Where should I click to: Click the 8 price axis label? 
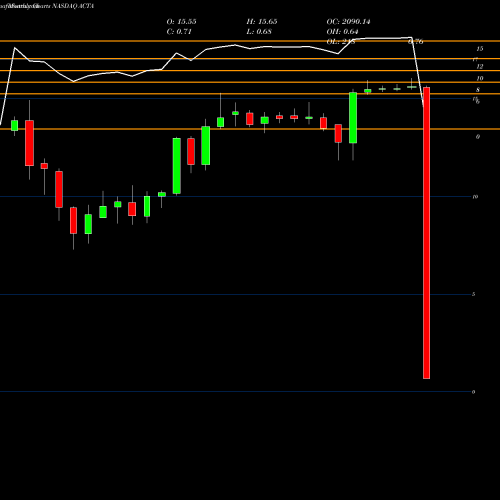click(x=478, y=90)
